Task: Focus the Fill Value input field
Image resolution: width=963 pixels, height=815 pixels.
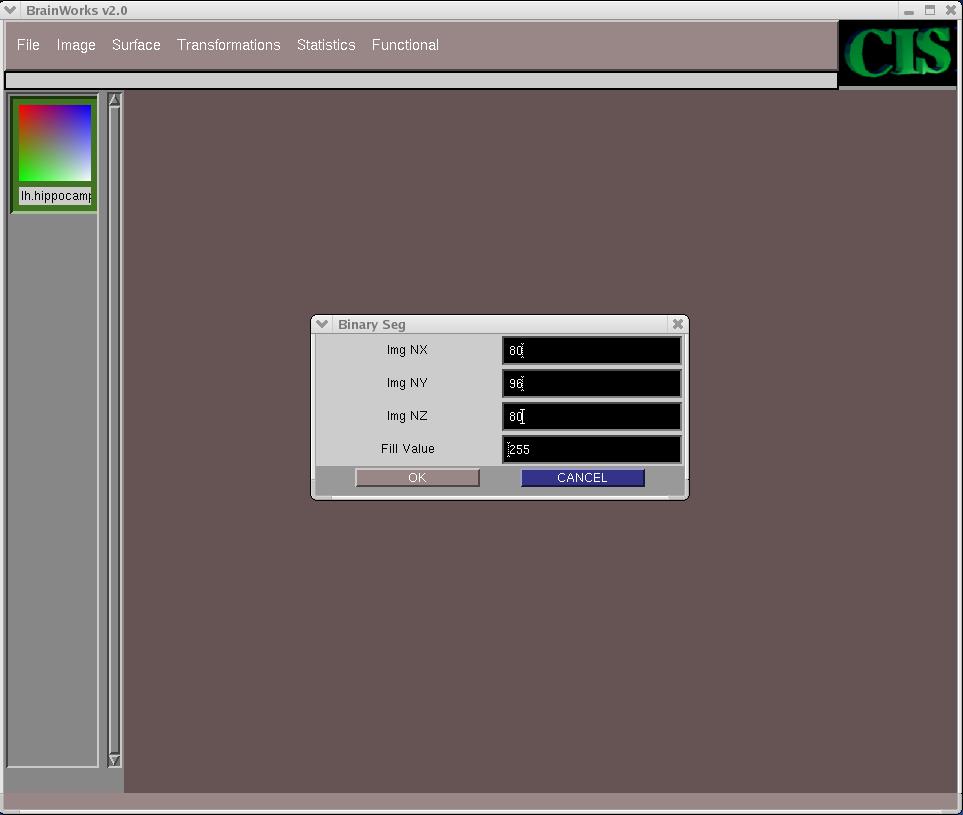Action: (591, 450)
